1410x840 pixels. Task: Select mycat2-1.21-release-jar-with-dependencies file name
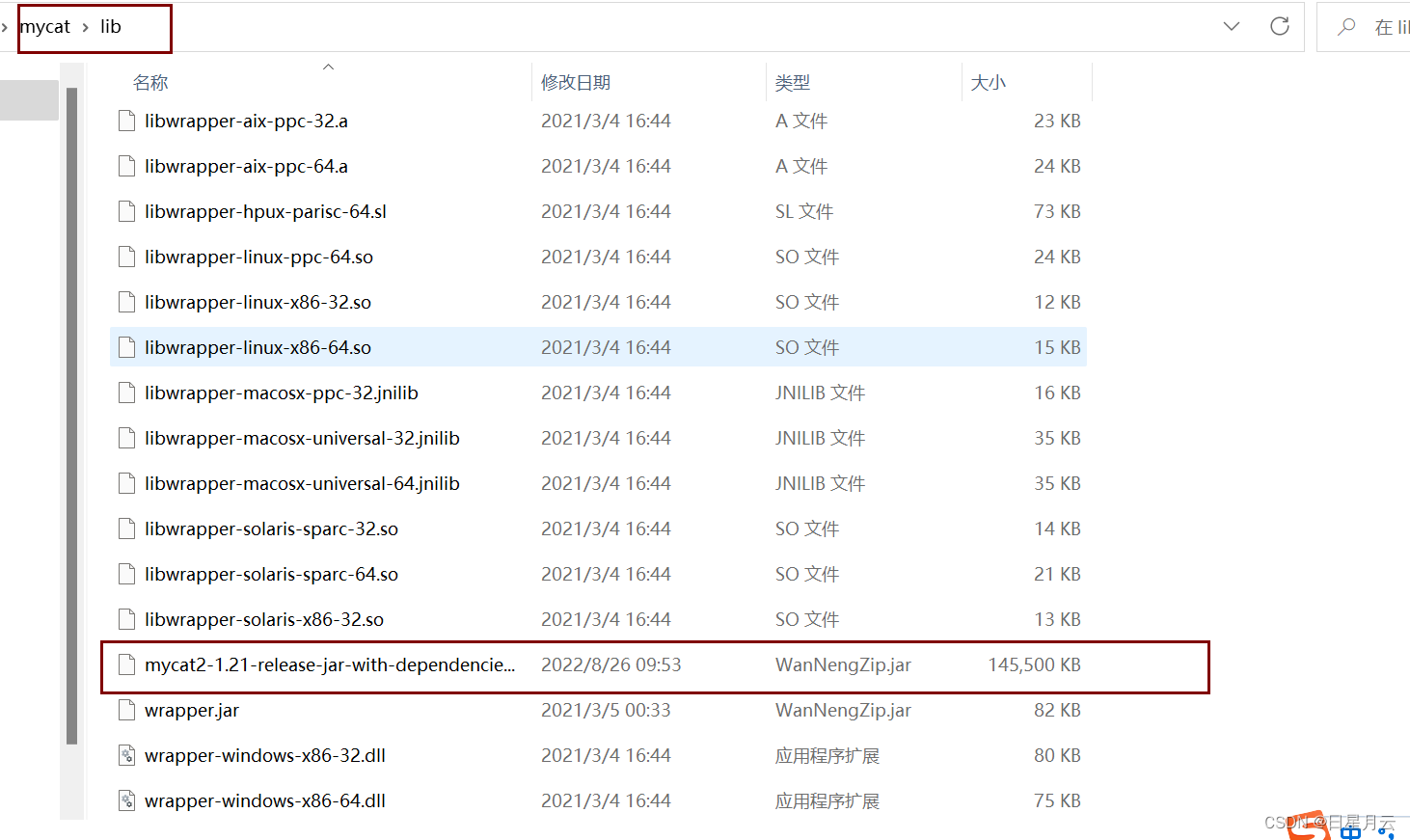[x=330, y=664]
